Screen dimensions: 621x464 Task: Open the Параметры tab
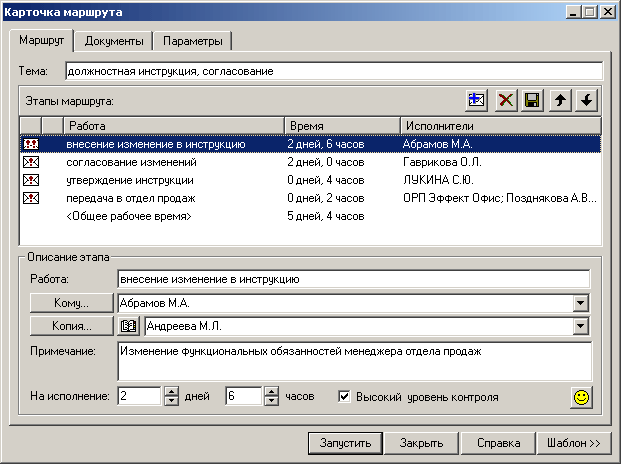pos(193,41)
